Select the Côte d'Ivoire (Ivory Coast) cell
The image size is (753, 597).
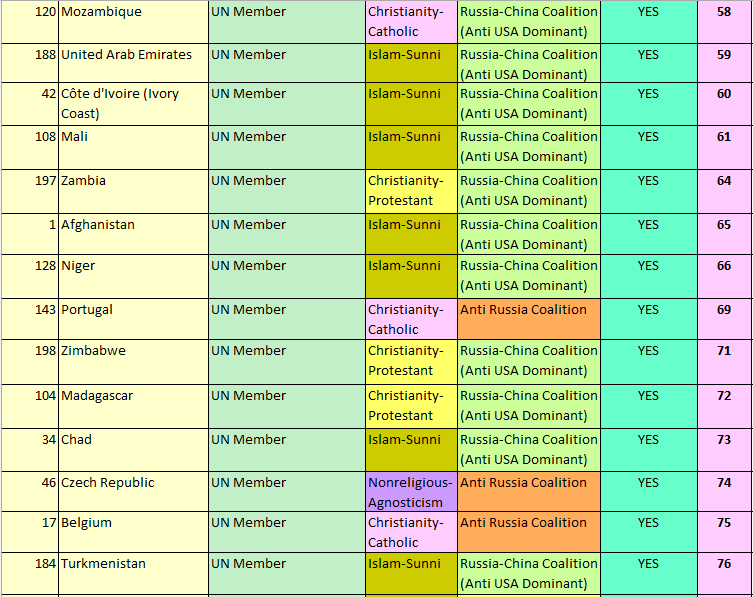click(134, 104)
